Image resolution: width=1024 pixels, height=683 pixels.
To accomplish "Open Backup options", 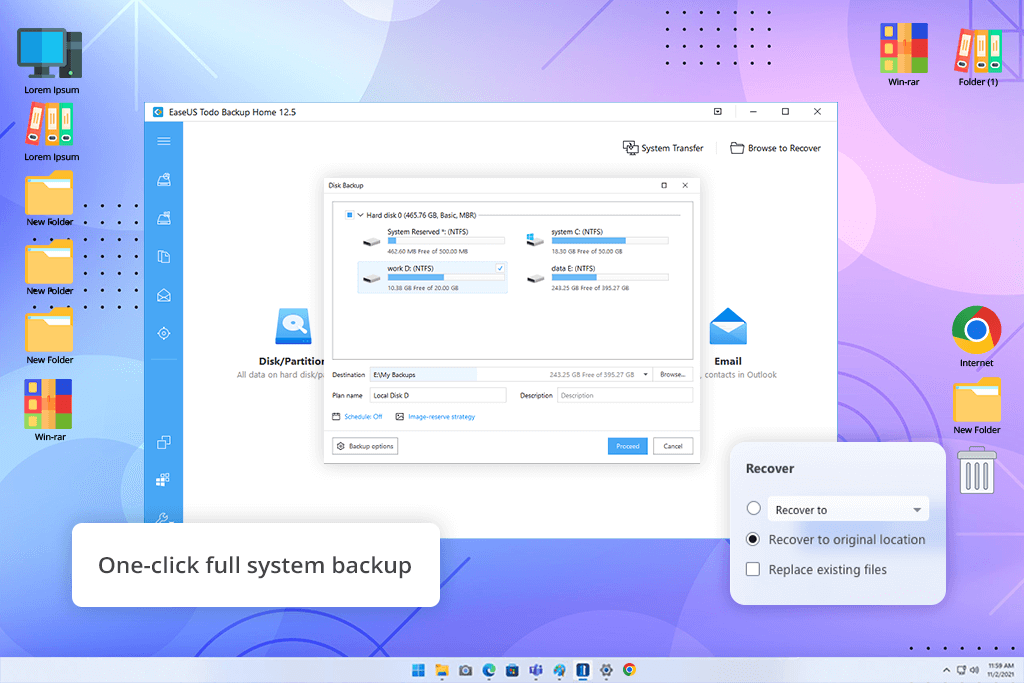I will [365, 446].
